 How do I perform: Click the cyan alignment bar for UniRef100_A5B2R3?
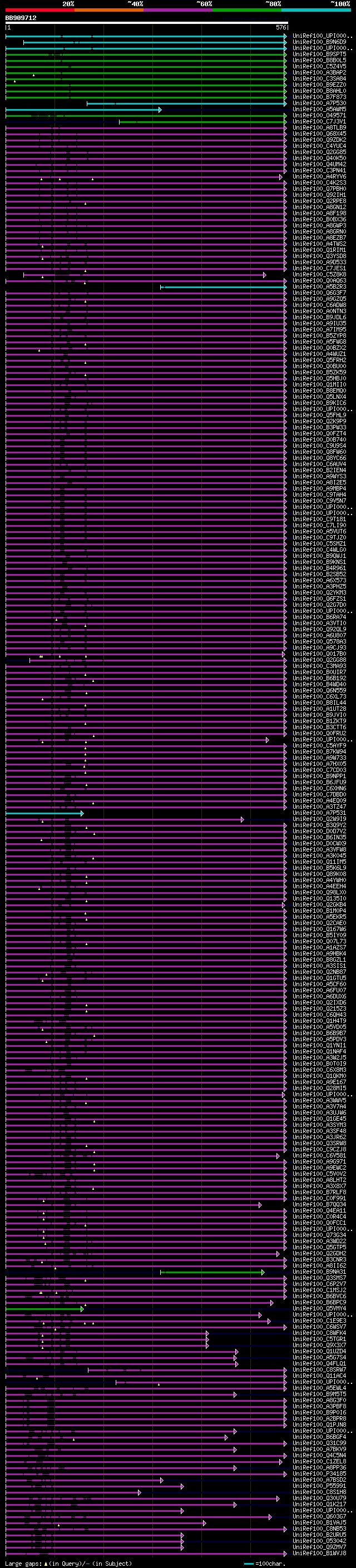click(x=224, y=286)
